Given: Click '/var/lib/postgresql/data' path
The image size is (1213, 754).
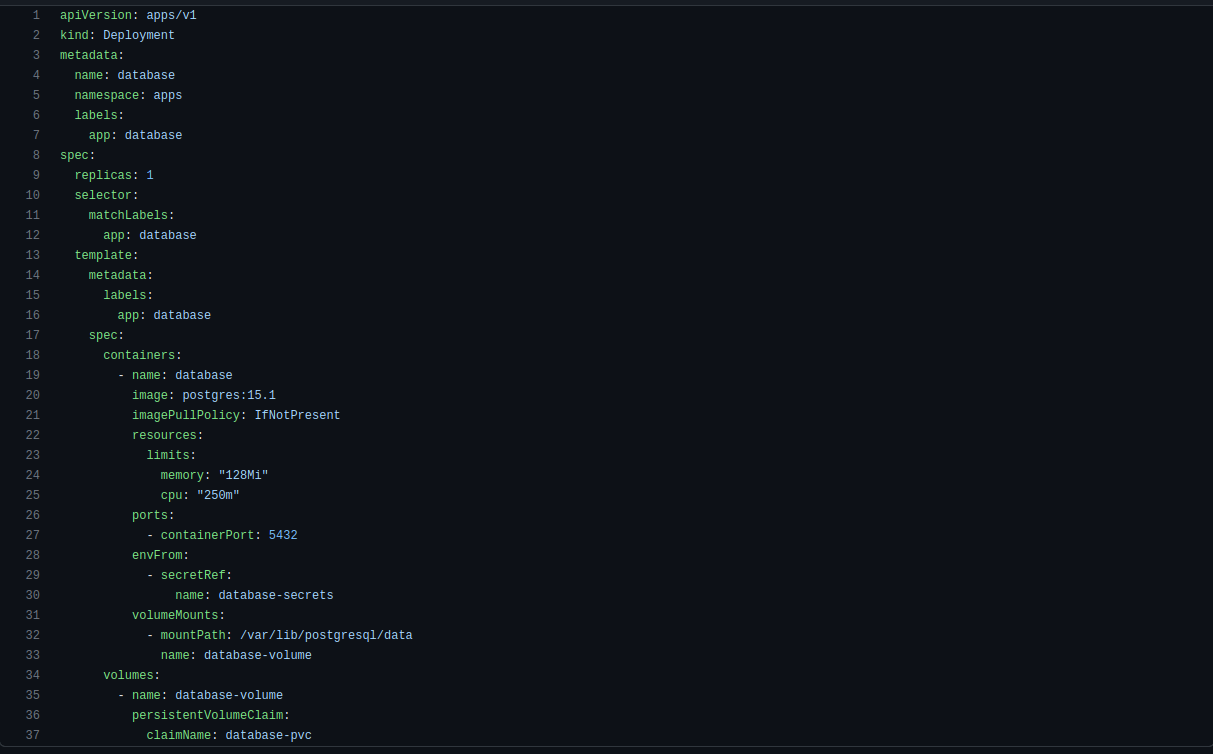Looking at the screenshot, I should point(326,635).
